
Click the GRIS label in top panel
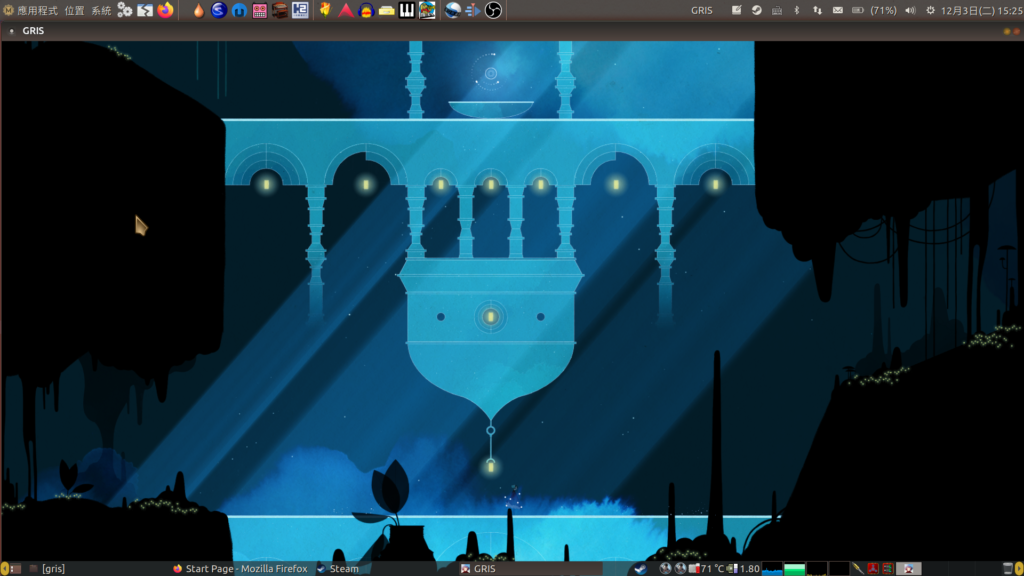[701, 10]
